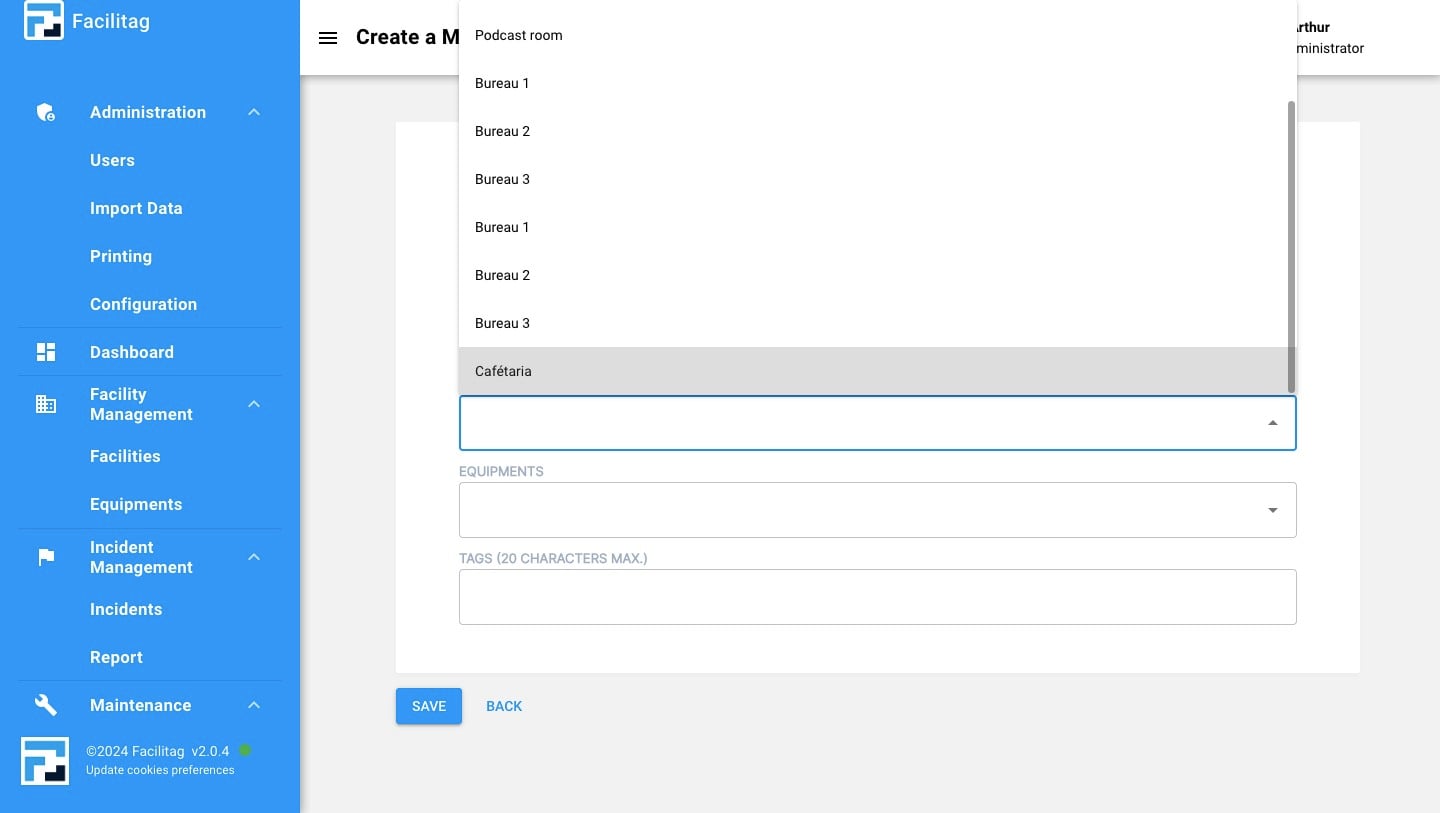
Task: Select Cafétaria from the dropdown list
Action: pos(503,371)
